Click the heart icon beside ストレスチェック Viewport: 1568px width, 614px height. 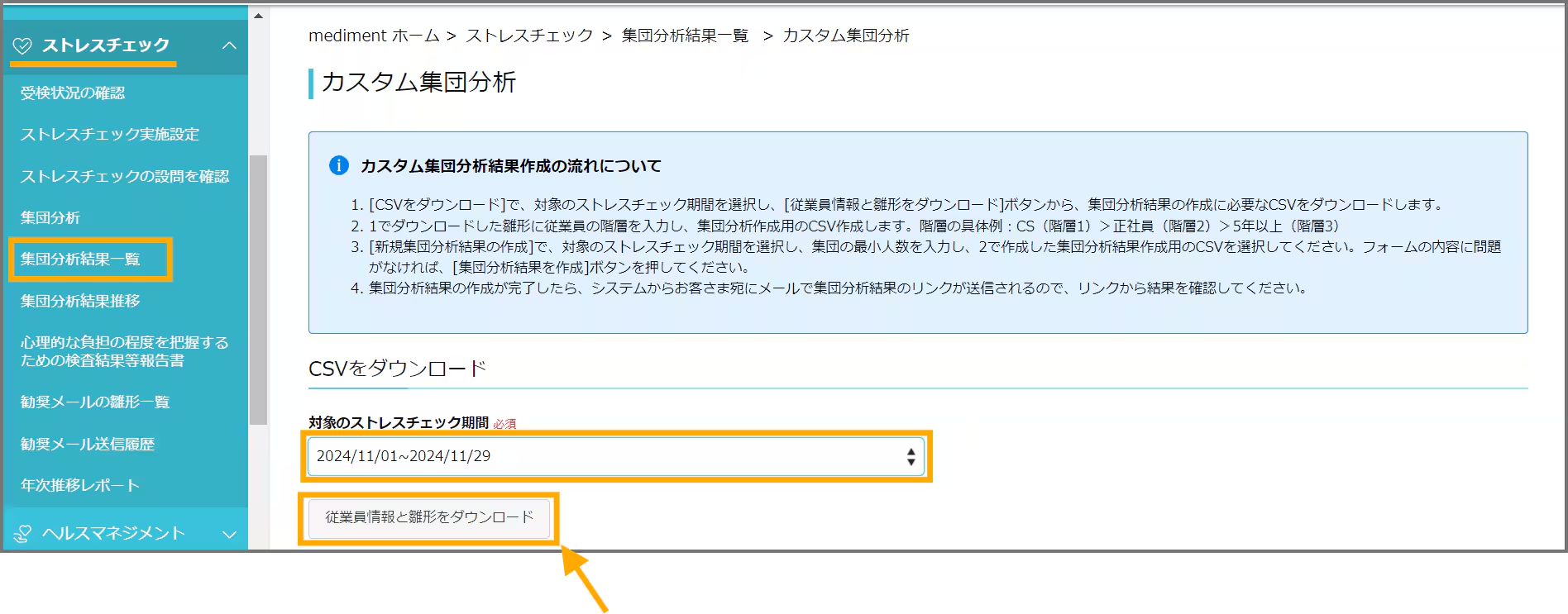(x=22, y=45)
